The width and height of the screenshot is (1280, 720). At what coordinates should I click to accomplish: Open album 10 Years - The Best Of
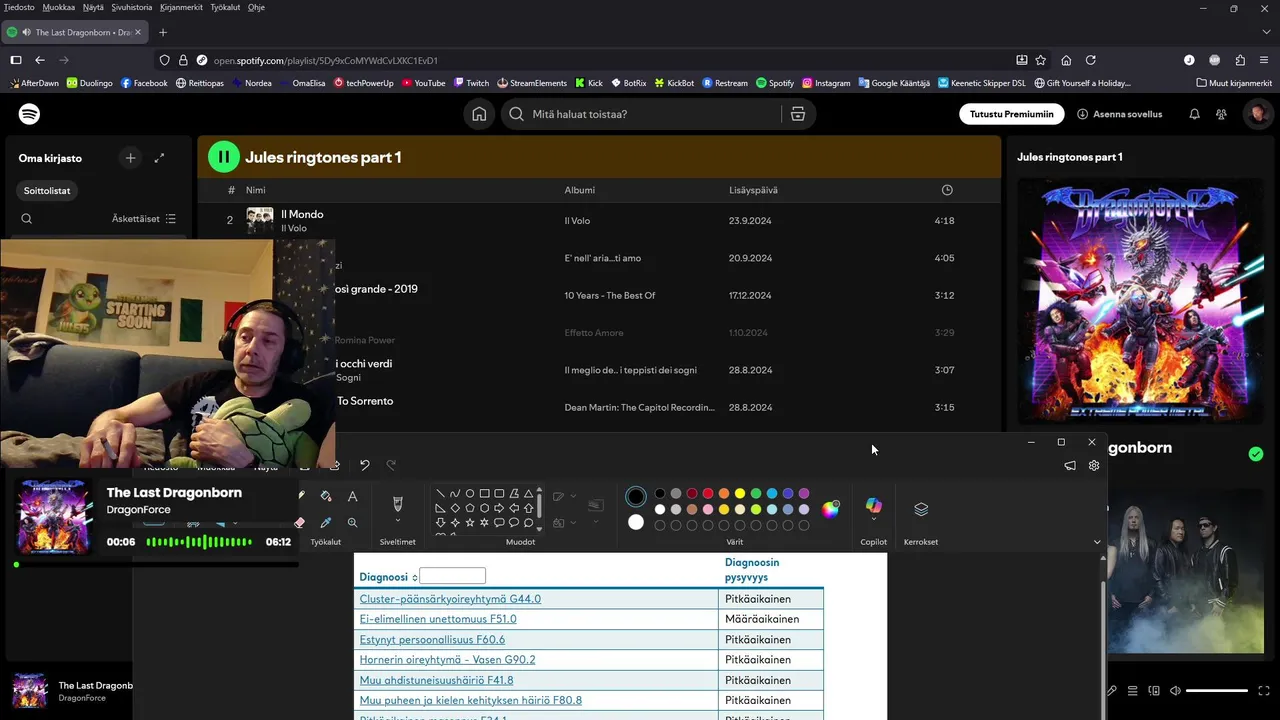coord(610,295)
